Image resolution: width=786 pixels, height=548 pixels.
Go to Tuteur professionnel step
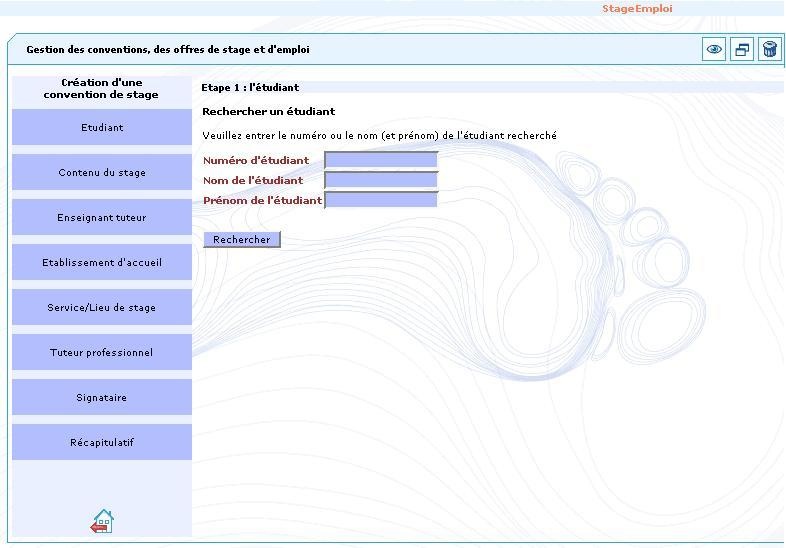tap(102, 353)
